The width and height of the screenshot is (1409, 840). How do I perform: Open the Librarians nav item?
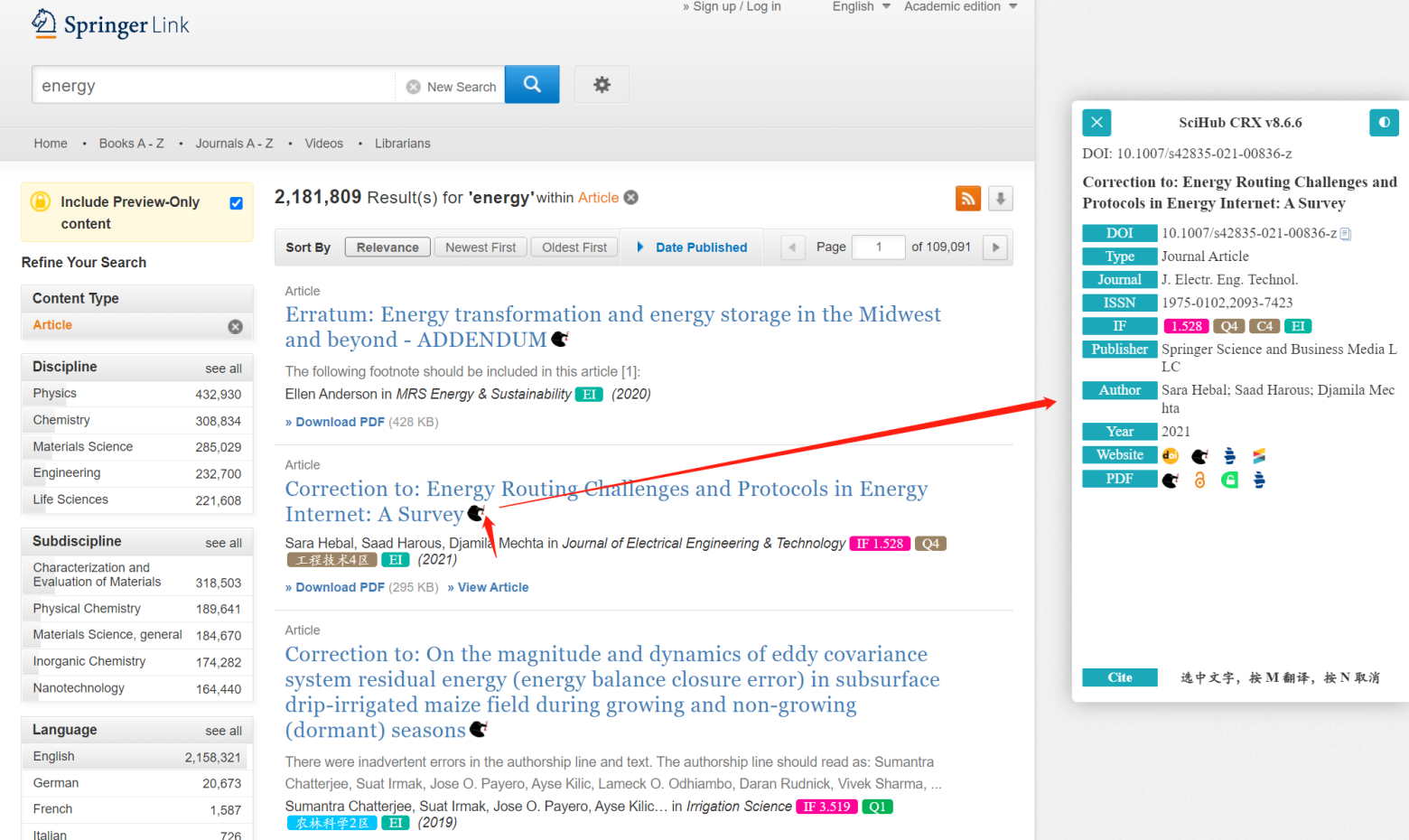point(403,144)
